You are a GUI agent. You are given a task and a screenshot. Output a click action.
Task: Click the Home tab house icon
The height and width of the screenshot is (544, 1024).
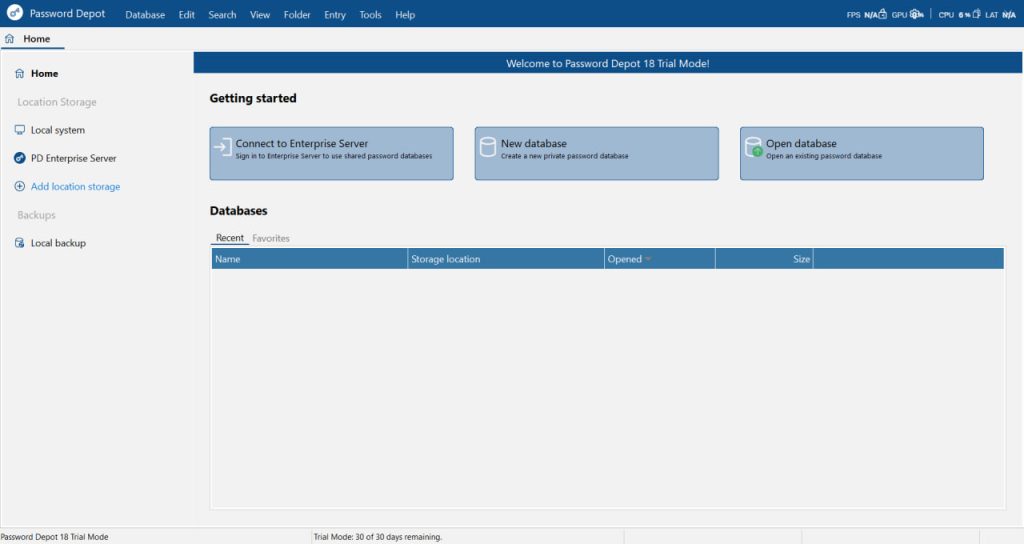click(x=9, y=39)
